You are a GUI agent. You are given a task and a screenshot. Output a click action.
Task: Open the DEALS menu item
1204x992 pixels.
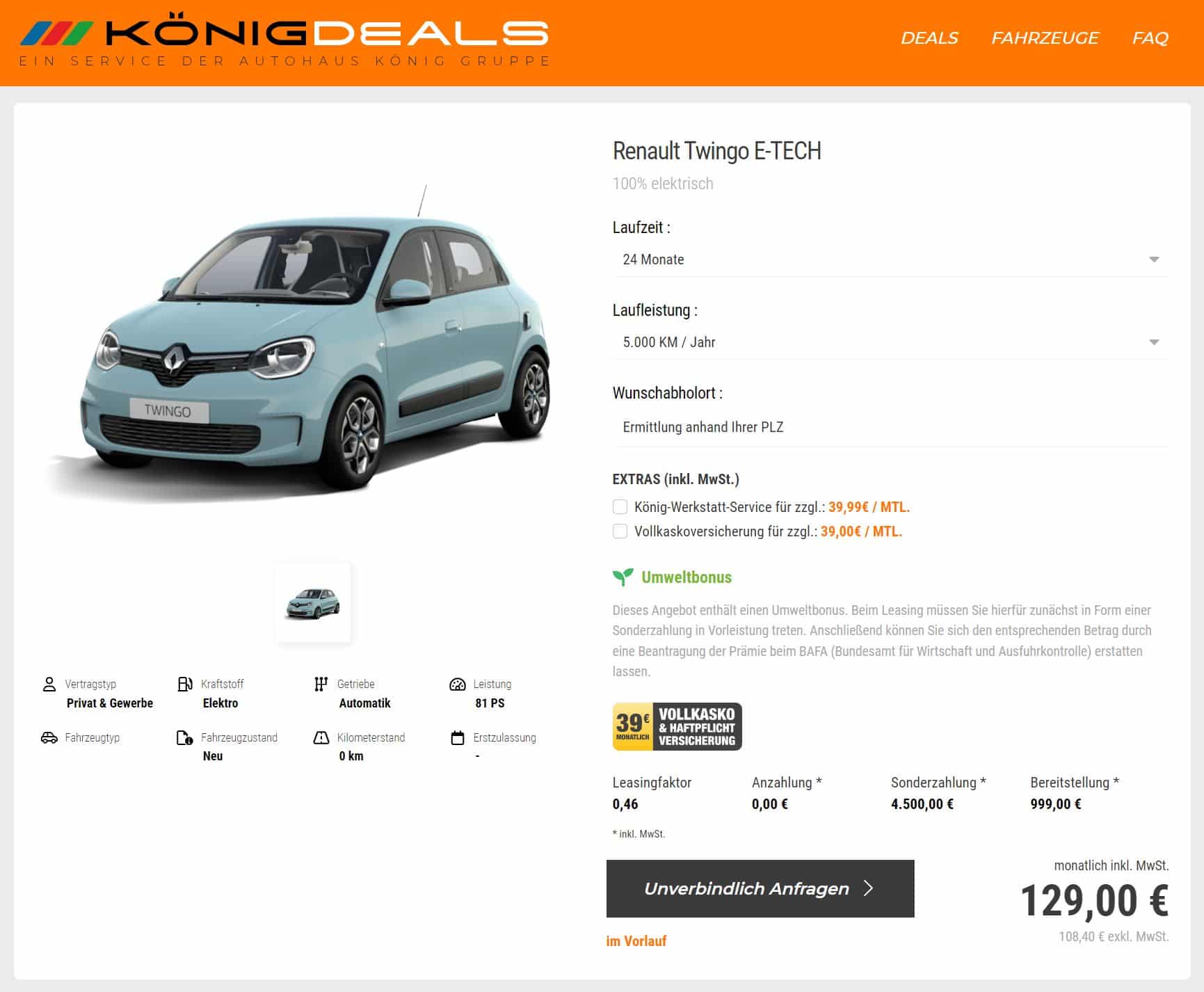(x=929, y=38)
